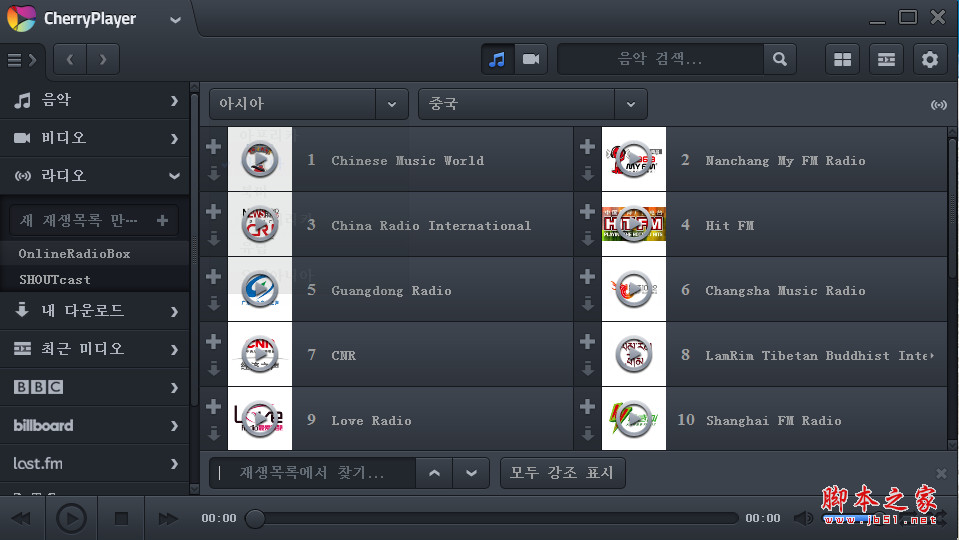The width and height of the screenshot is (959, 540).
Task: Toggle the sidebar hamburger menu
Action: click(21, 60)
